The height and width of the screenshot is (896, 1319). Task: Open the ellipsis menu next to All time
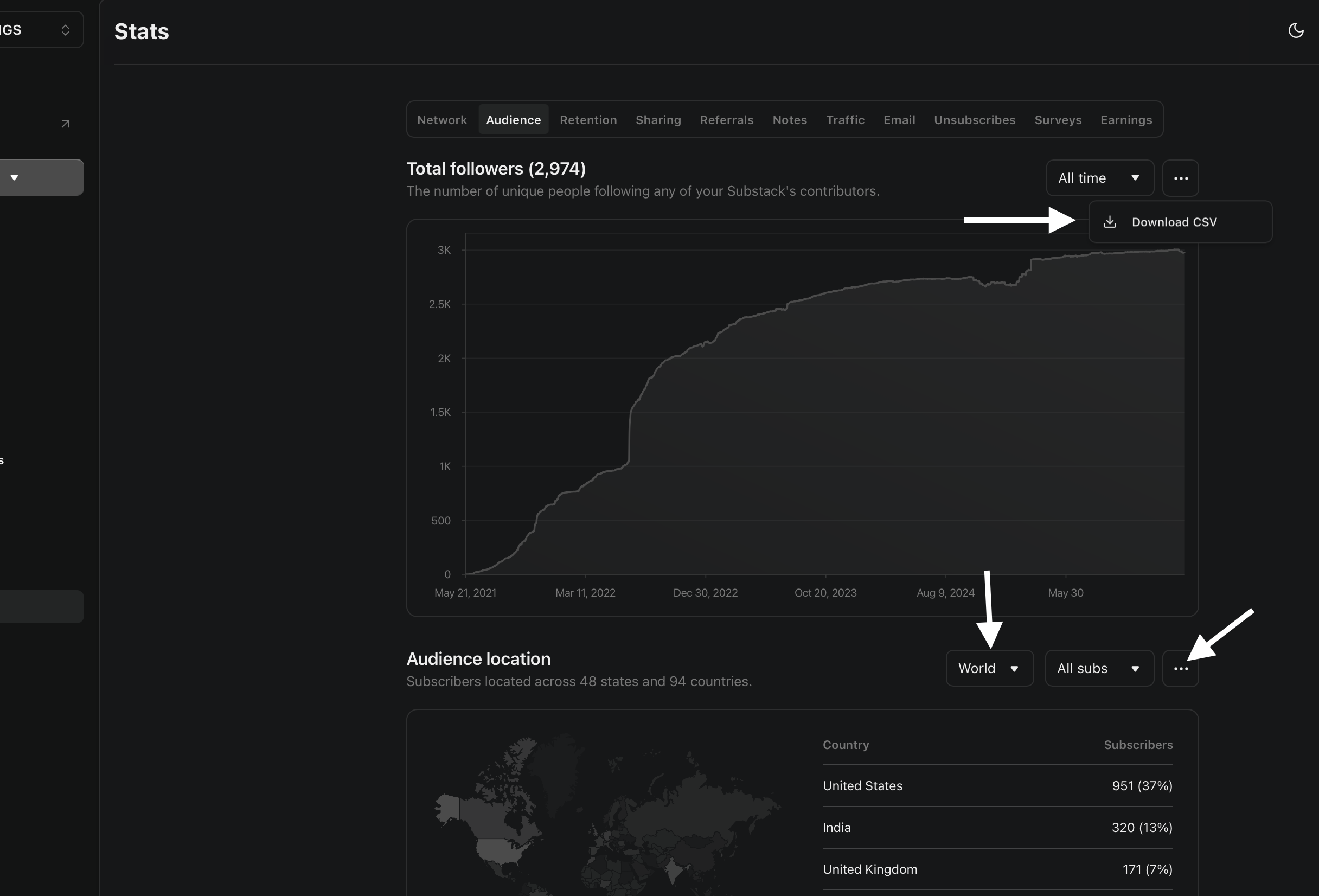pyautogui.click(x=1181, y=177)
